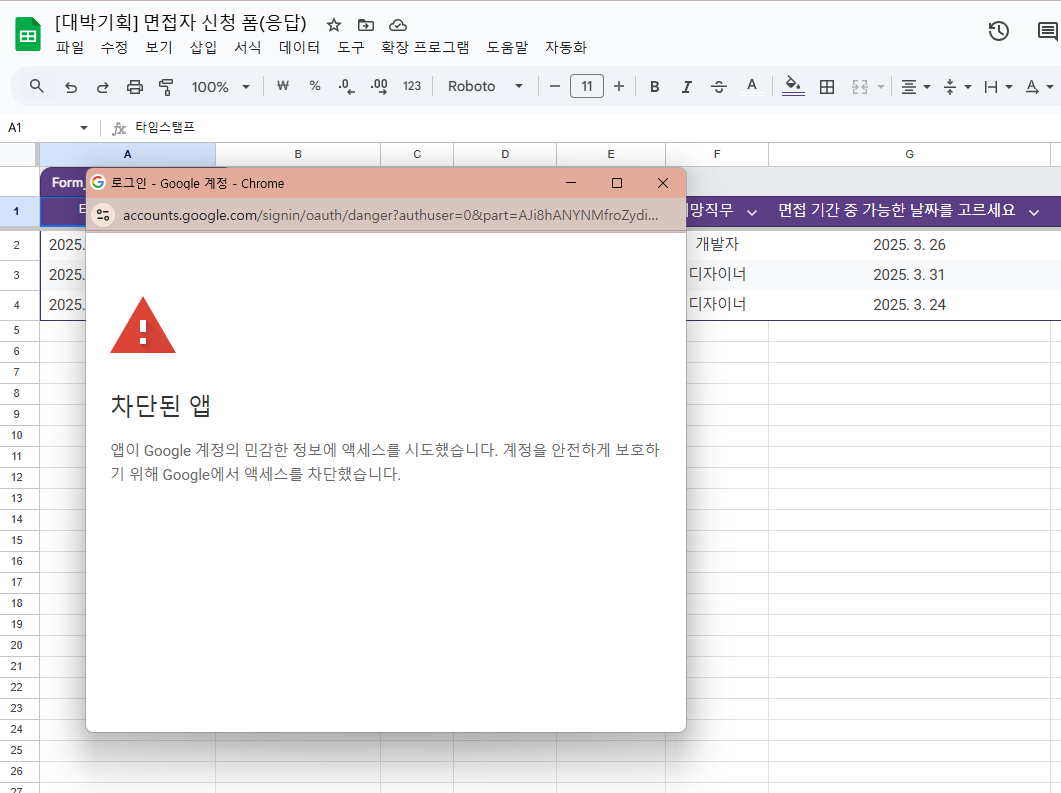The image size is (1061, 793).
Task: Open text rotation dropdown
Action: pyautogui.click(x=1039, y=87)
